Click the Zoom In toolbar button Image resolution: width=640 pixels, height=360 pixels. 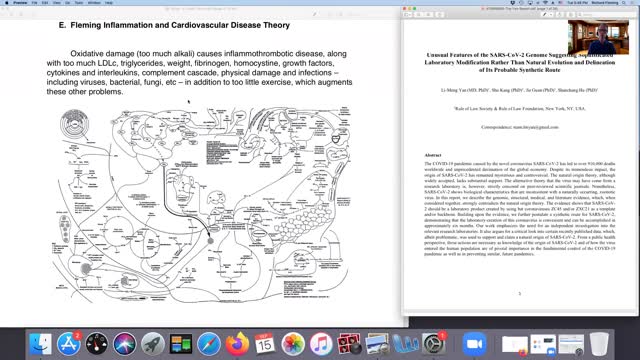429,15
